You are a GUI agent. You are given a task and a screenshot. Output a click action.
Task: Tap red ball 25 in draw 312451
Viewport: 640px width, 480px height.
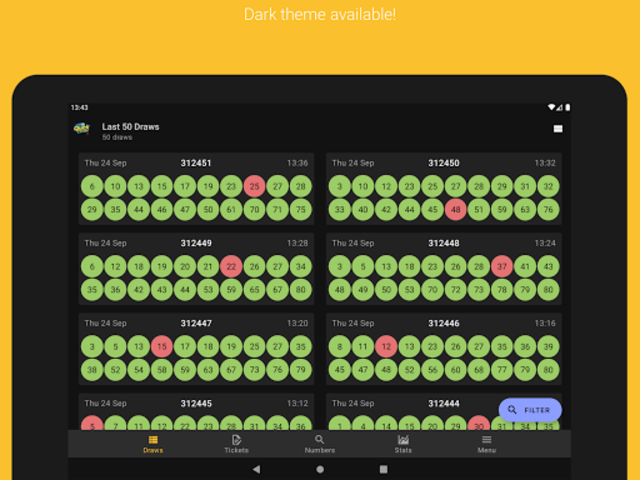click(x=254, y=186)
